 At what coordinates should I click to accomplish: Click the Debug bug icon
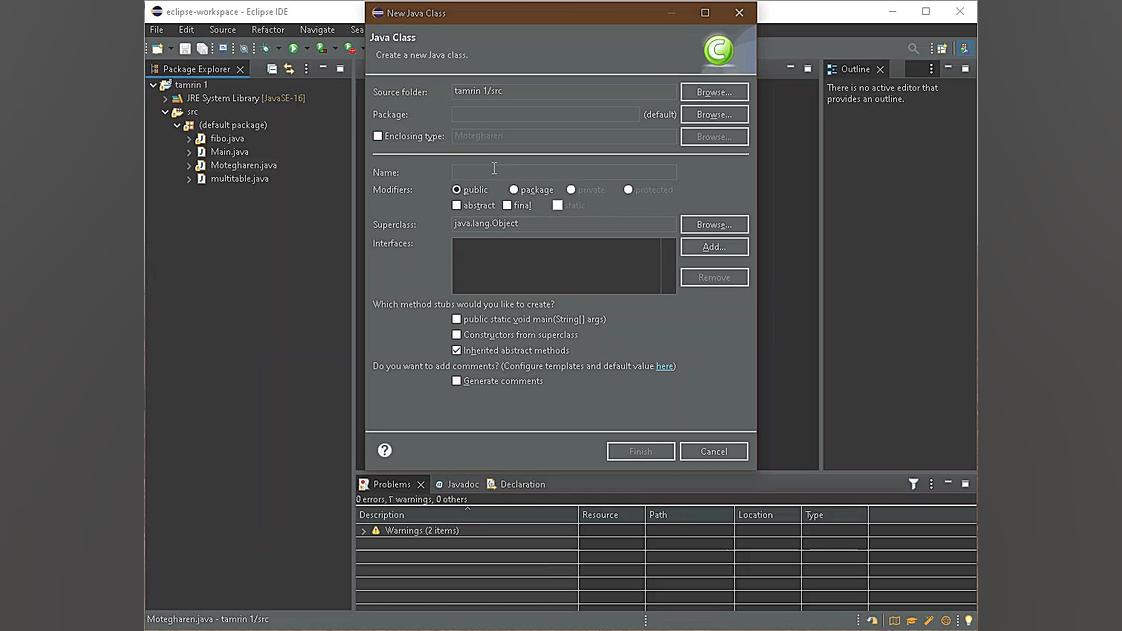coord(265,48)
